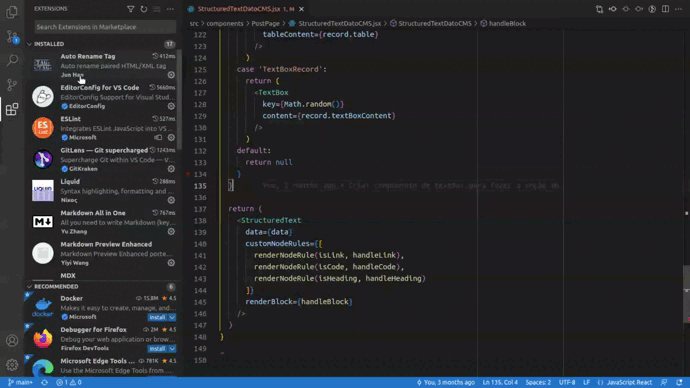Click the PostPage breadcrumb segment
The height and width of the screenshot is (388, 690).
tap(265, 23)
